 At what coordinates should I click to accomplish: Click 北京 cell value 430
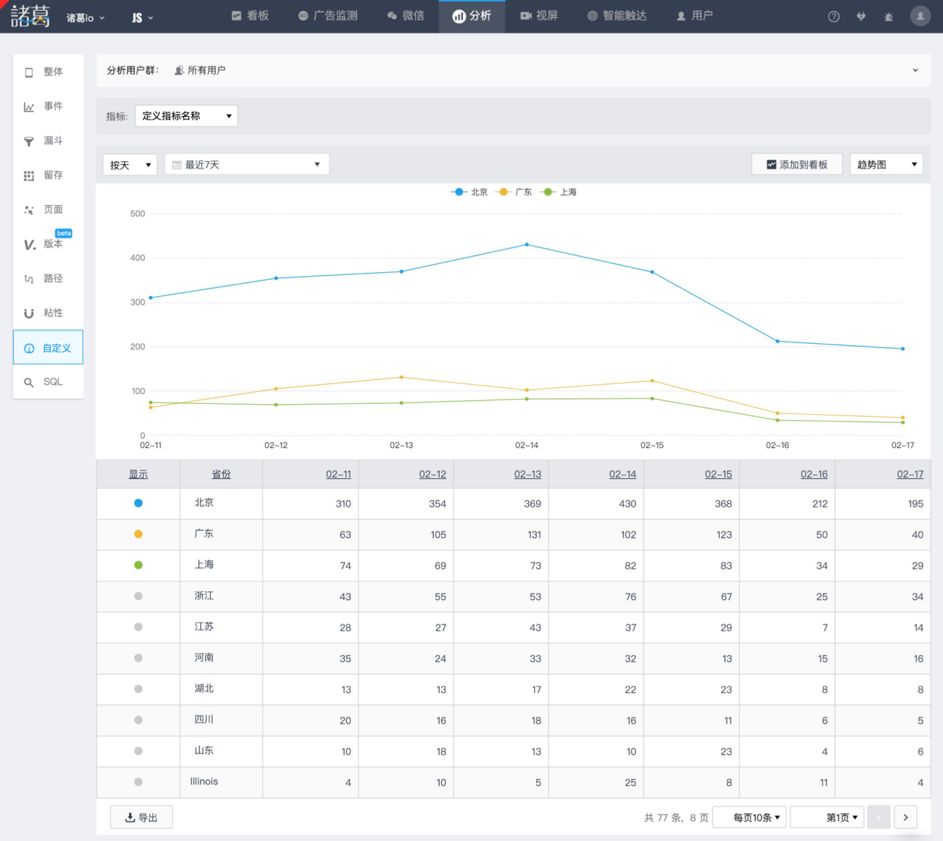(x=627, y=504)
